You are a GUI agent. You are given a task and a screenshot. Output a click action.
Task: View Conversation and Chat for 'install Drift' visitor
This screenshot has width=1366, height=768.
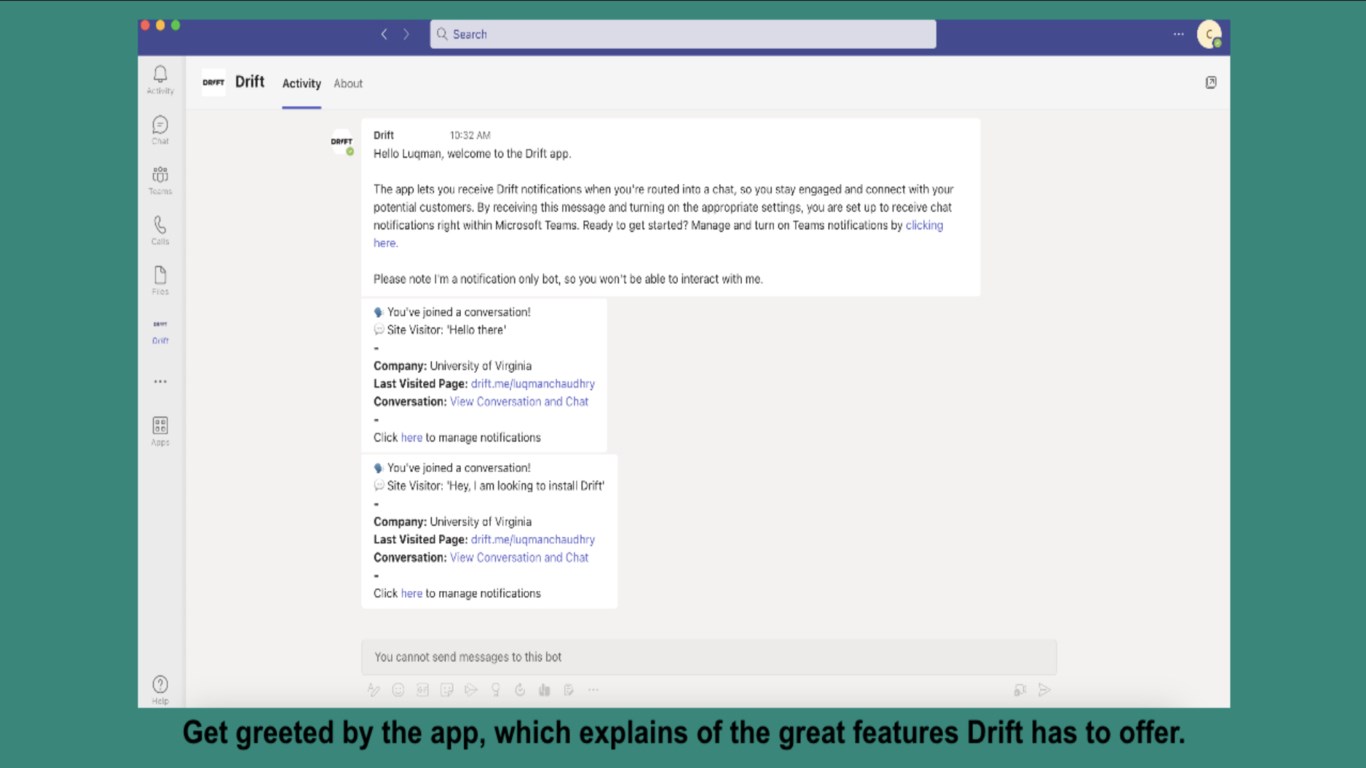point(519,558)
